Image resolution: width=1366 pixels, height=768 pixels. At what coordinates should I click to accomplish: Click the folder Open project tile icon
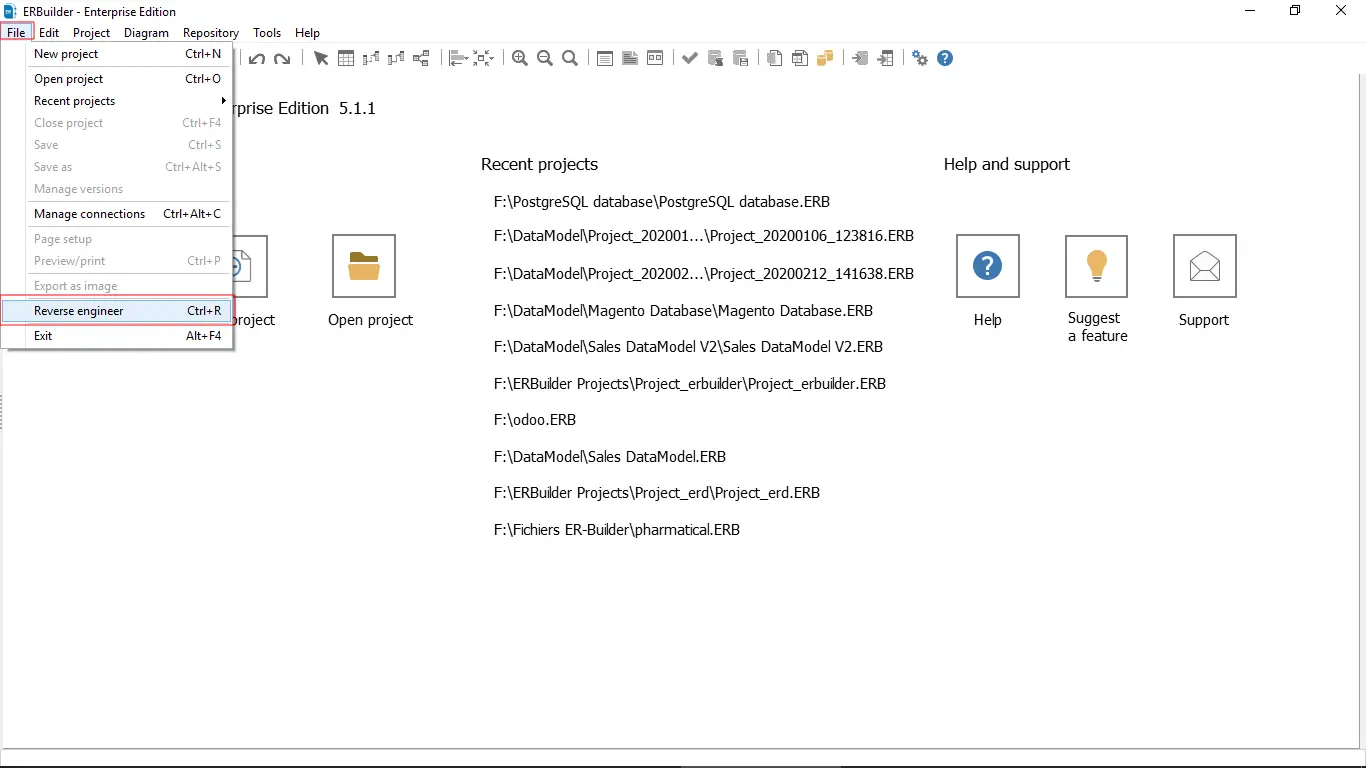(x=364, y=266)
